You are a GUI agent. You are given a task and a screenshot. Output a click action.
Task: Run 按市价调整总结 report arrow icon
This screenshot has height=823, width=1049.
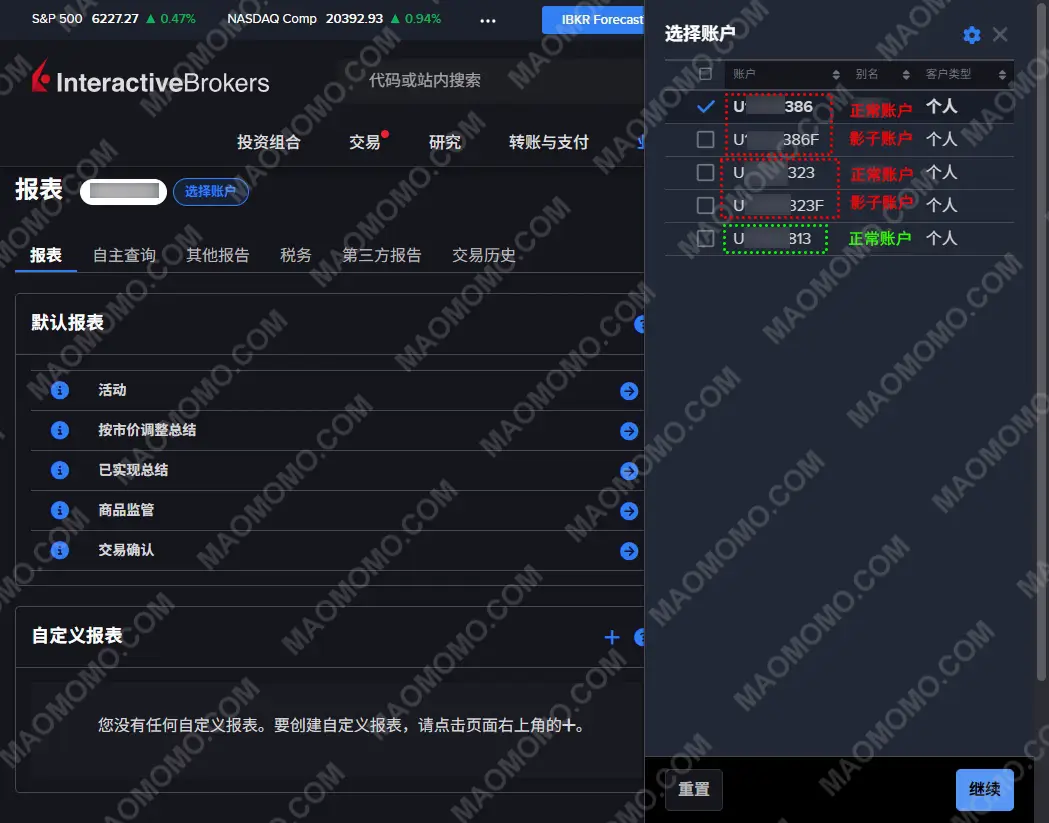[x=629, y=431]
